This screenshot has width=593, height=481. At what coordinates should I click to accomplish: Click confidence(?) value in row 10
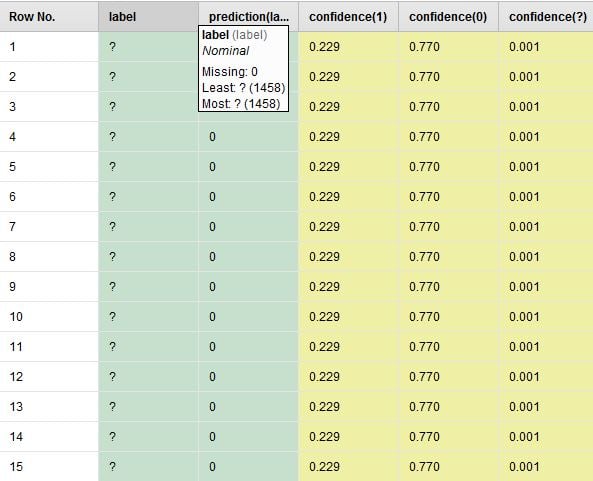click(x=546, y=317)
